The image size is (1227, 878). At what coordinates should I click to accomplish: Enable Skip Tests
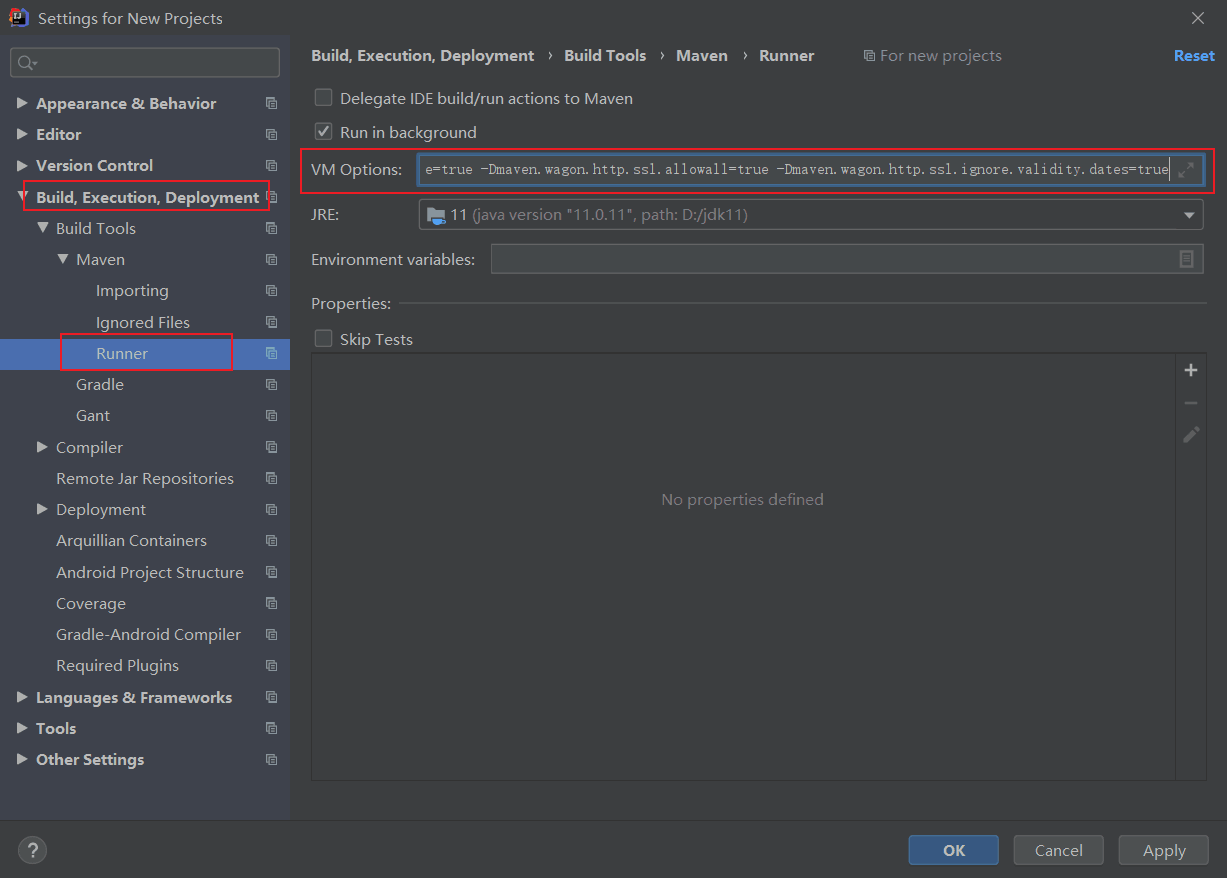click(x=323, y=339)
